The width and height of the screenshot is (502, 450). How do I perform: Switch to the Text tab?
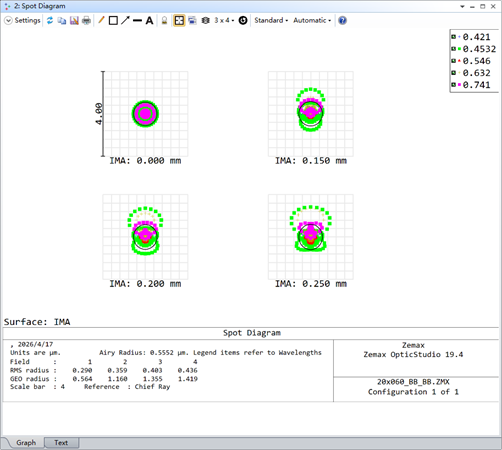[61, 443]
